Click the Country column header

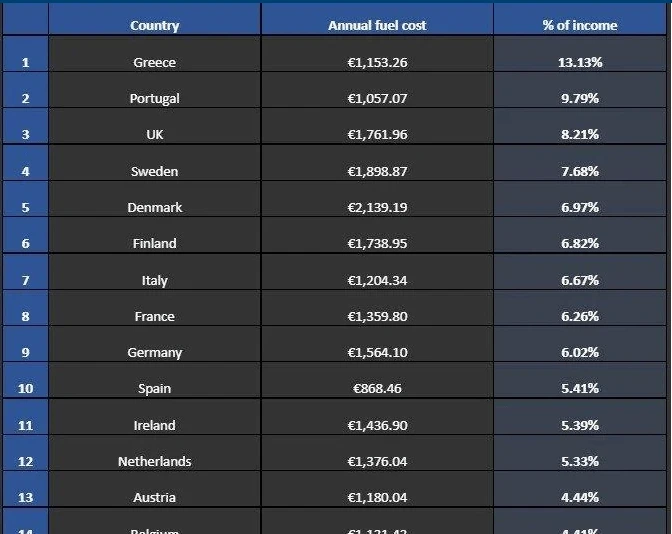(154, 25)
